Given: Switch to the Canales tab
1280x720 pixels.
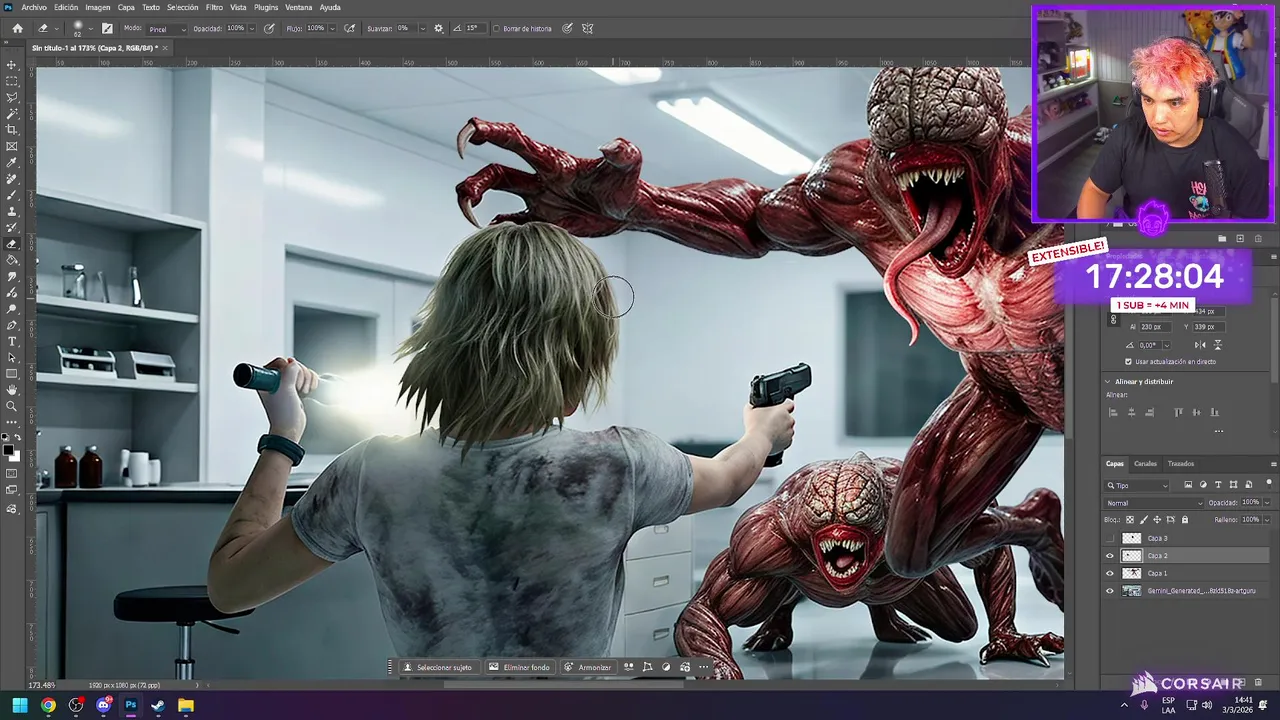Looking at the screenshot, I should [1145, 464].
